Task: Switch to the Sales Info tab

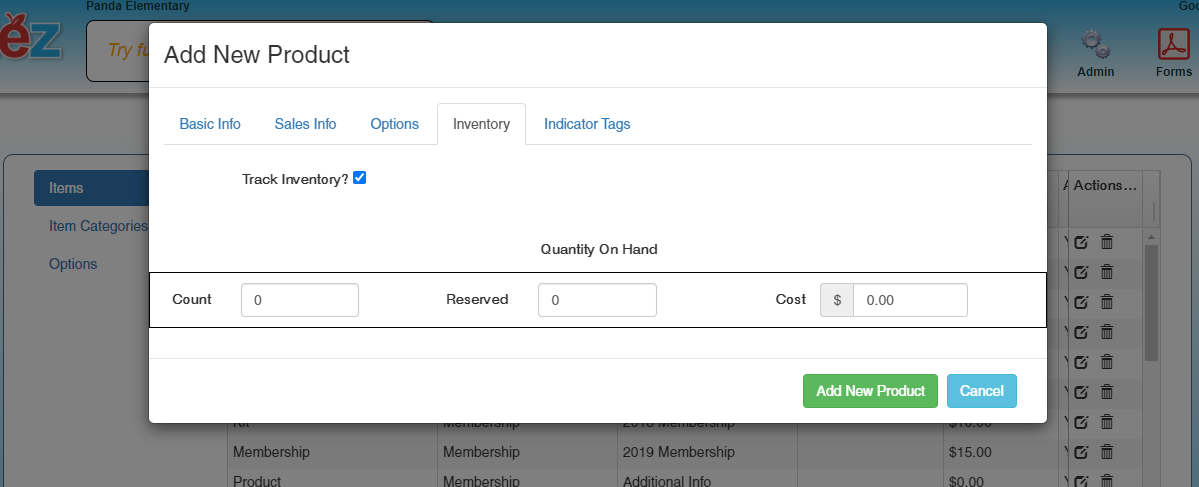Action: (x=305, y=124)
